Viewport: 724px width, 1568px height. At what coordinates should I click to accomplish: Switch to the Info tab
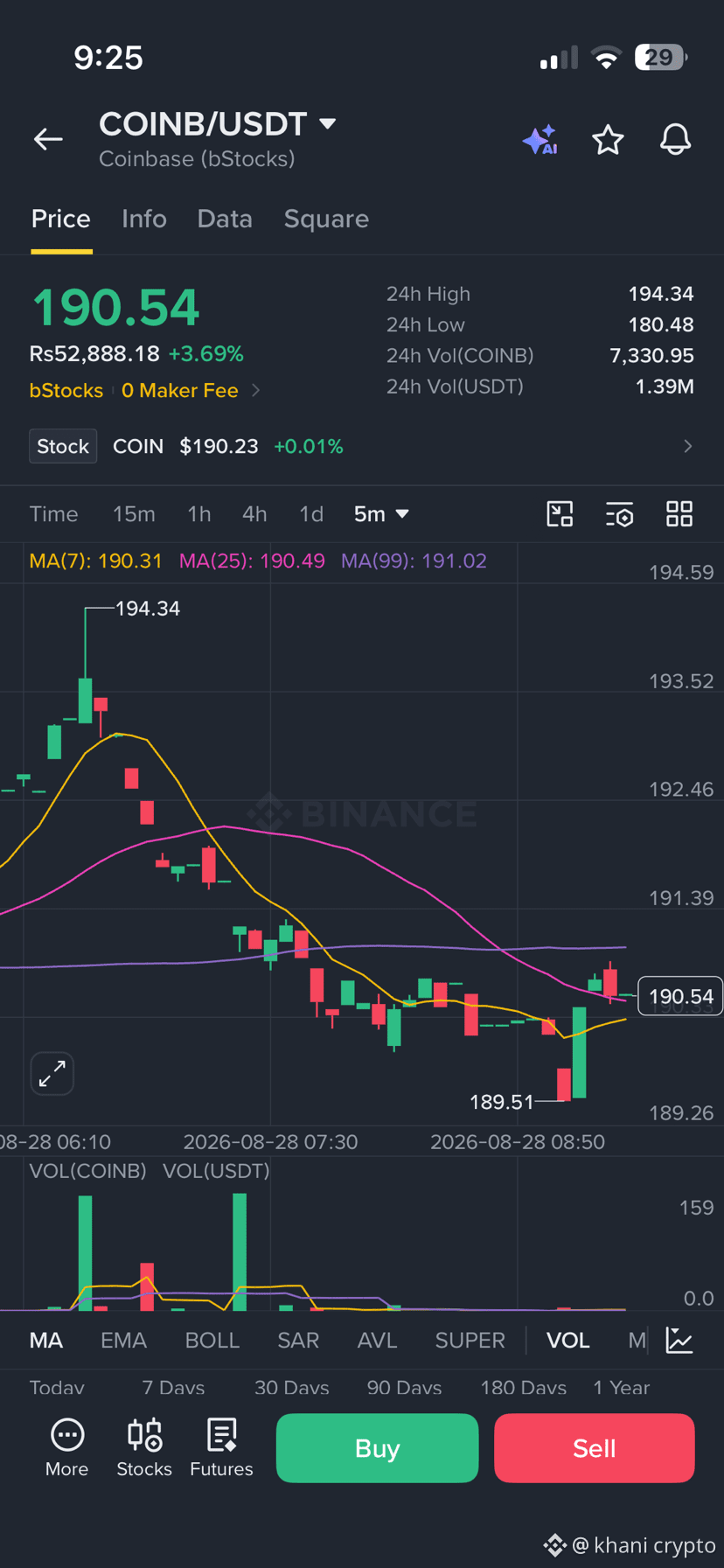(144, 219)
